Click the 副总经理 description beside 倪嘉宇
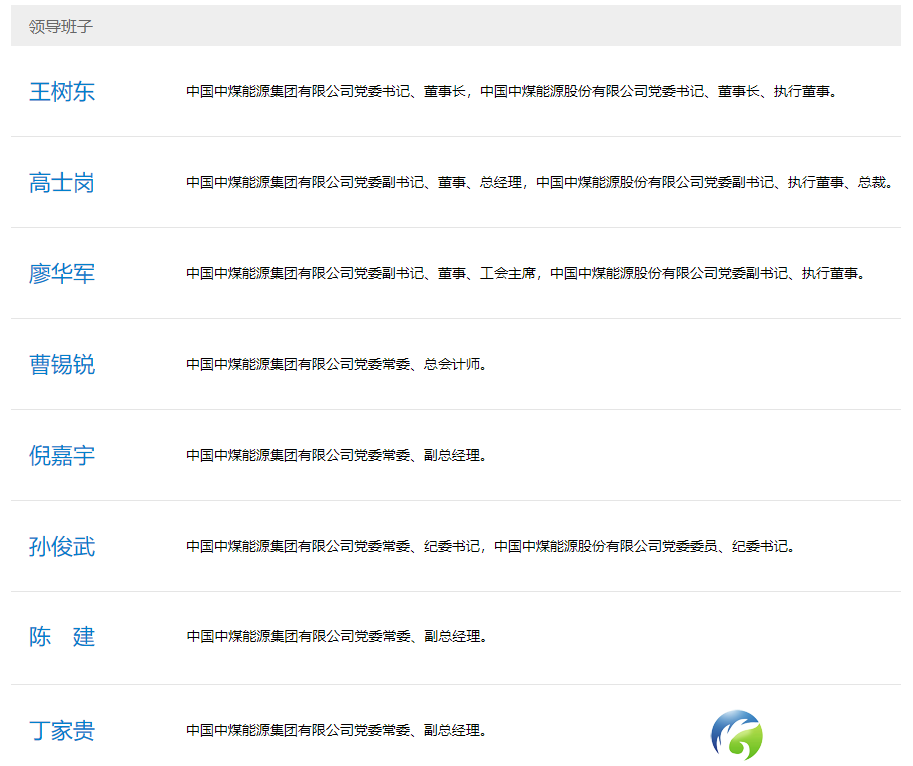This screenshot has height=766, width=913. (x=337, y=456)
